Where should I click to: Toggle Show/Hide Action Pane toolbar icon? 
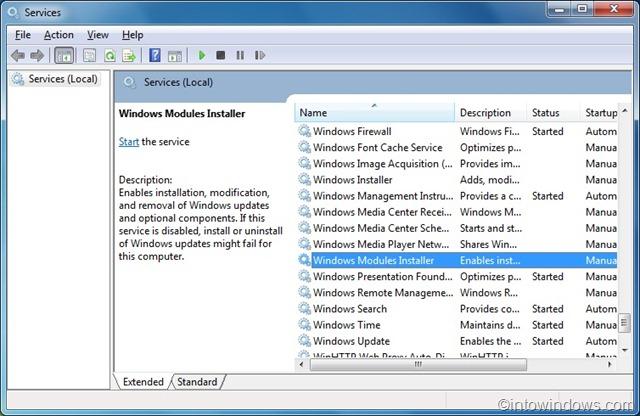click(x=175, y=56)
